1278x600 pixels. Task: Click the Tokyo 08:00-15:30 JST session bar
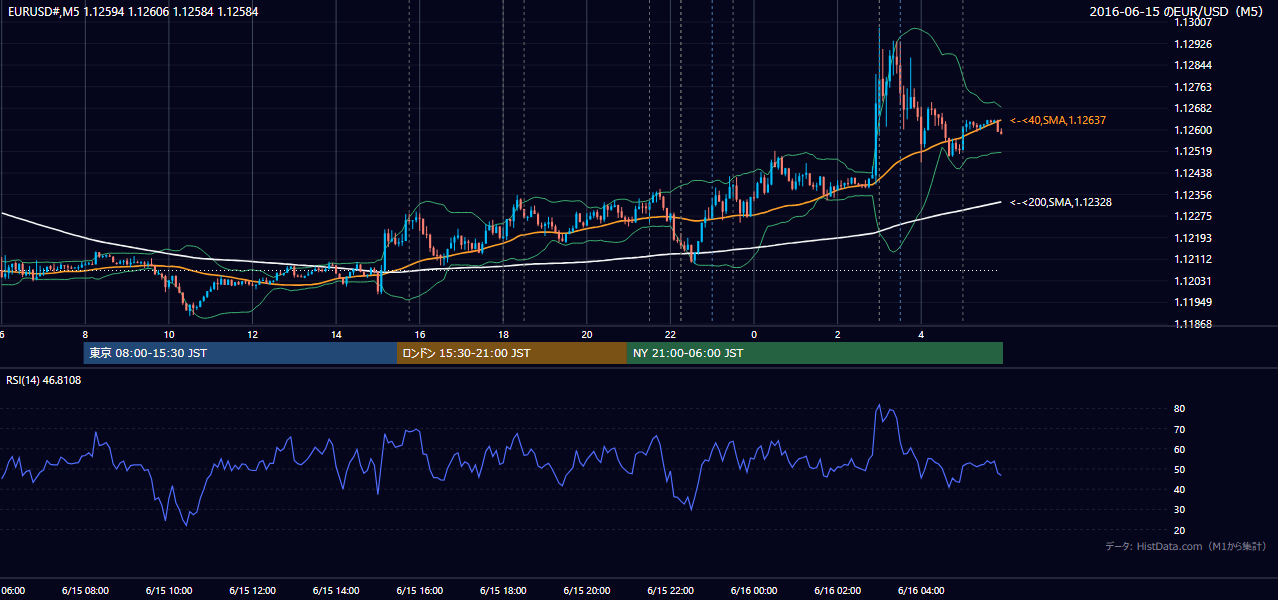coord(240,353)
